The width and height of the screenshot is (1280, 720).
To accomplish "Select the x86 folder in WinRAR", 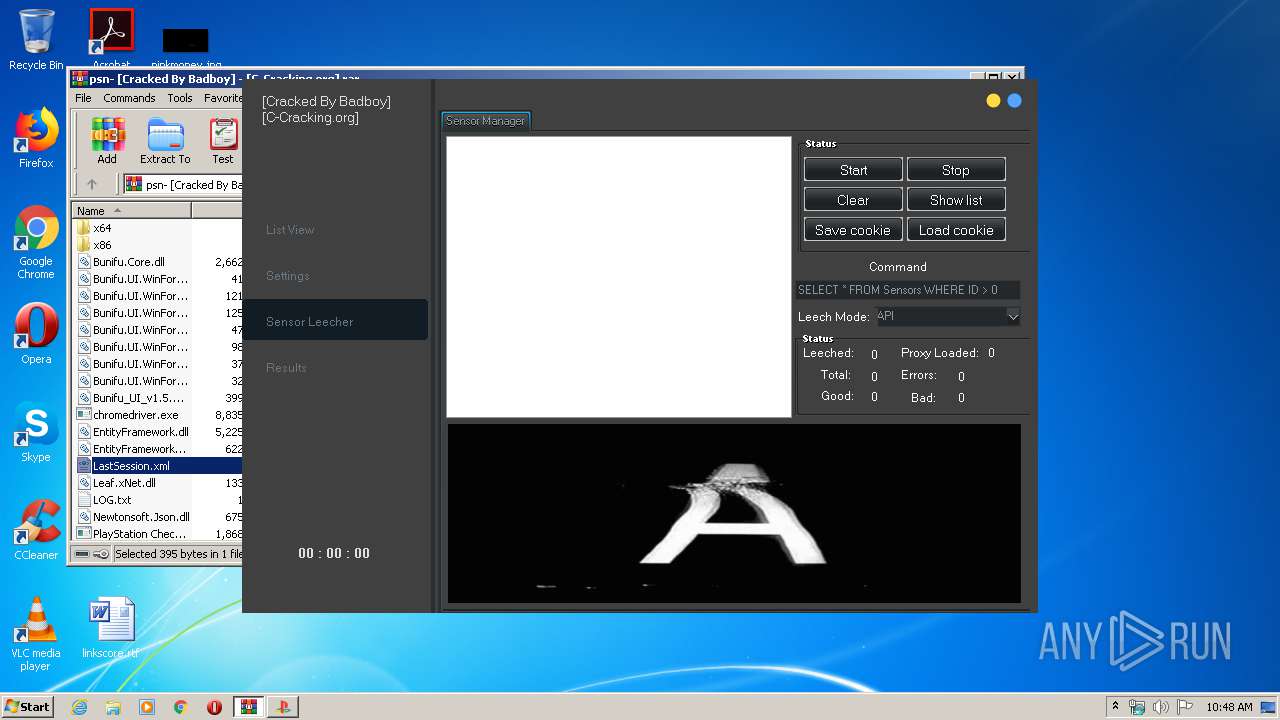I will [x=102, y=245].
